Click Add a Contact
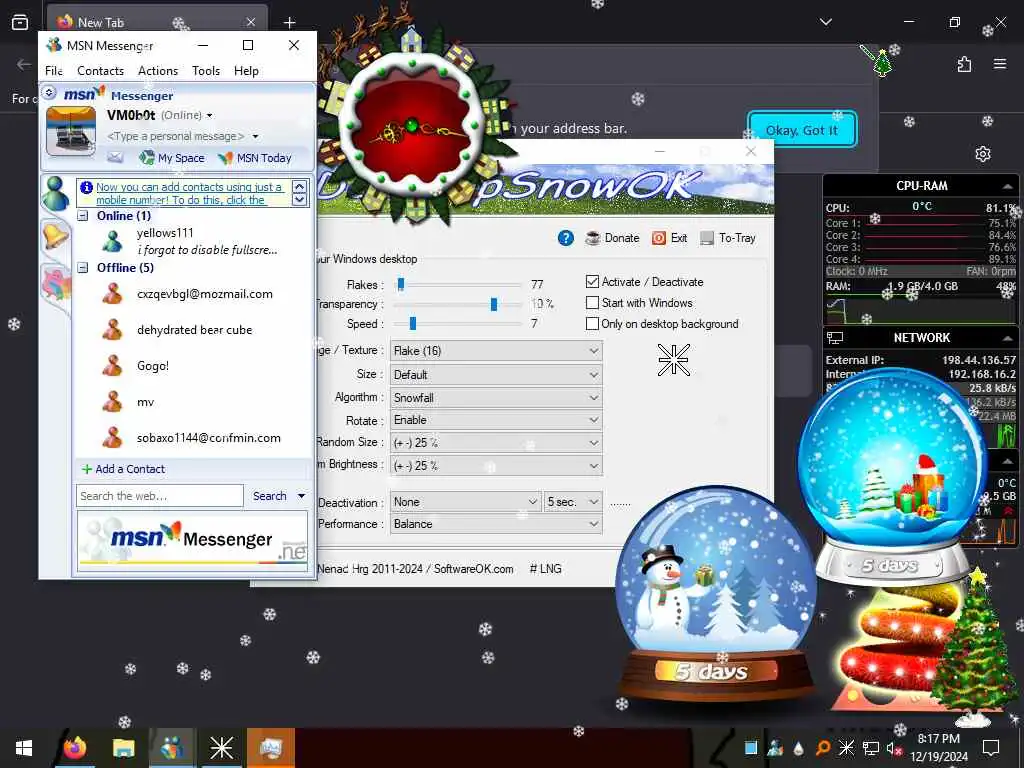 [x=123, y=469]
